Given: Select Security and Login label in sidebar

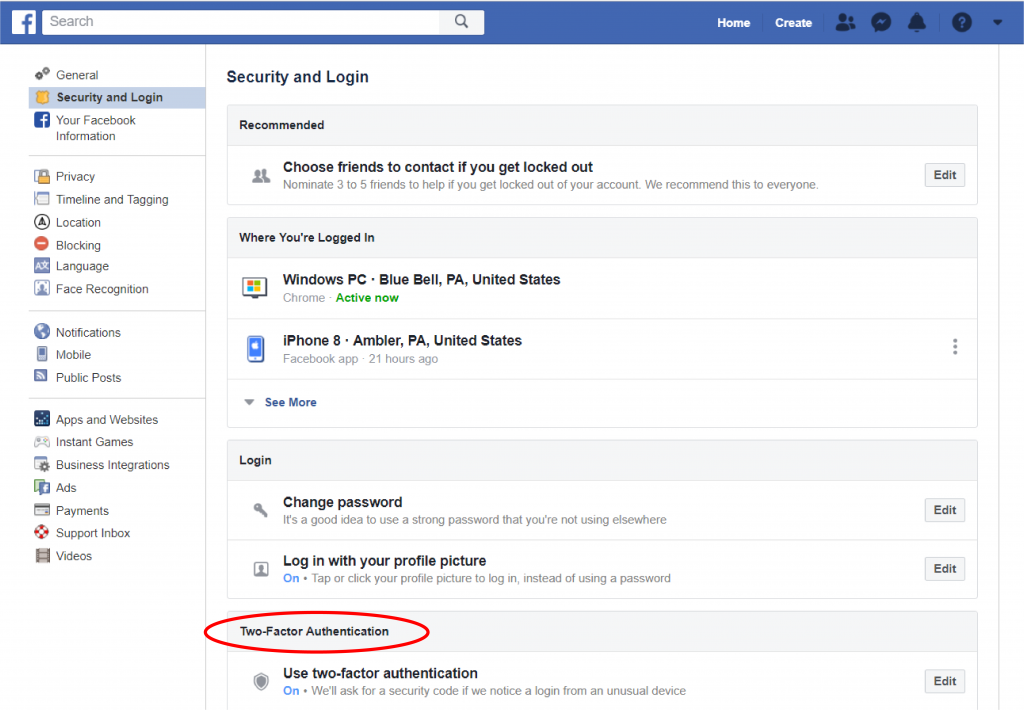Looking at the screenshot, I should pyautogui.click(x=110, y=97).
